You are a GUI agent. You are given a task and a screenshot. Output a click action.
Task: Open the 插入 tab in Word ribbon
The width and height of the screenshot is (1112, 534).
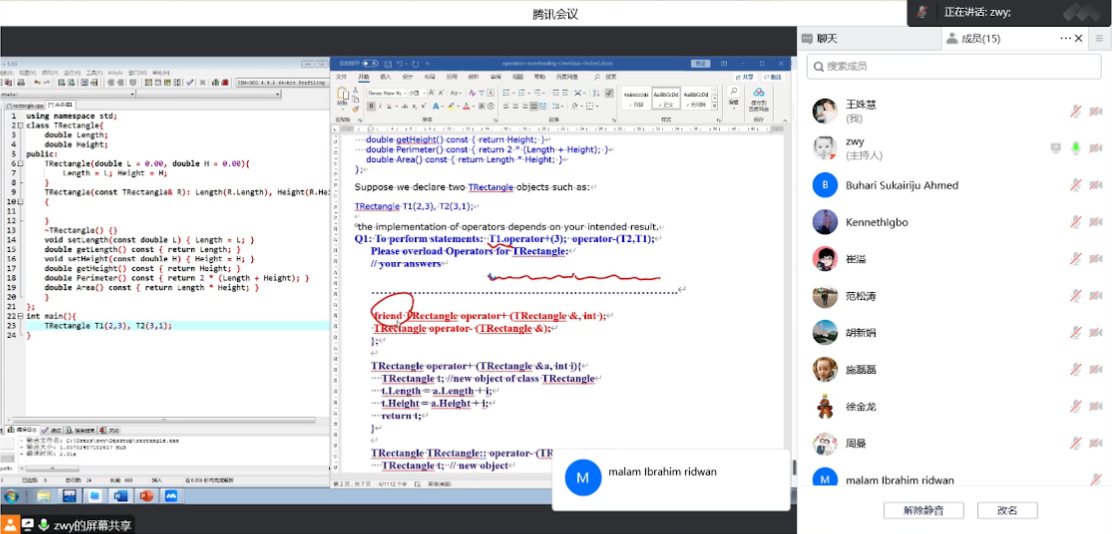tap(385, 76)
